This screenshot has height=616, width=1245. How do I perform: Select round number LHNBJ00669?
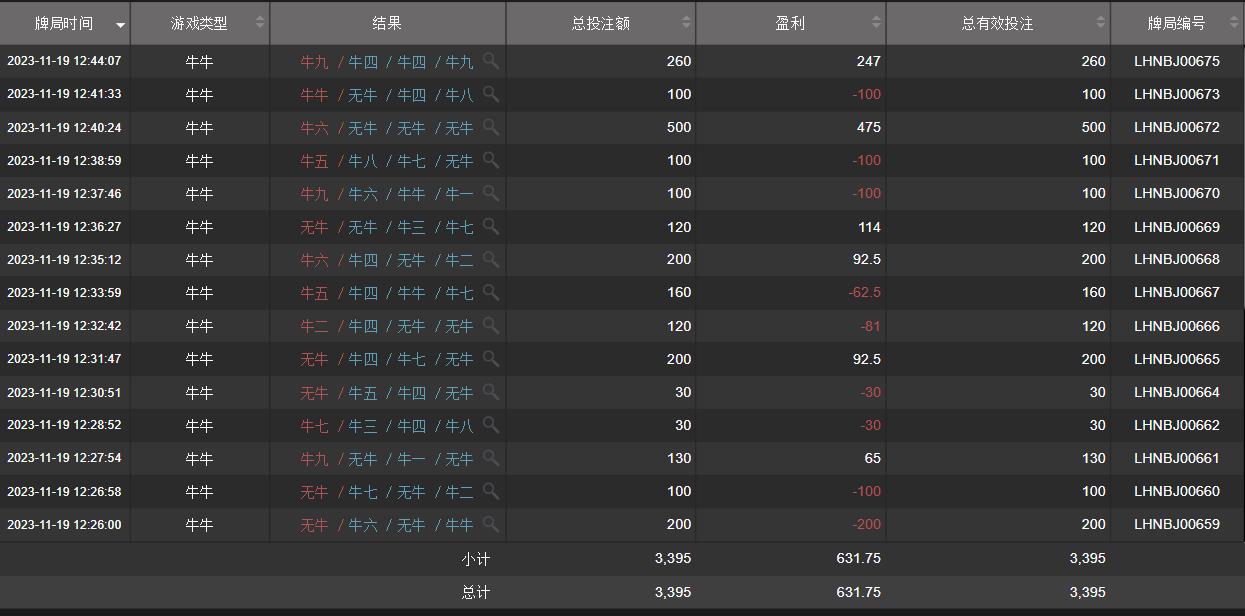tap(1177, 226)
